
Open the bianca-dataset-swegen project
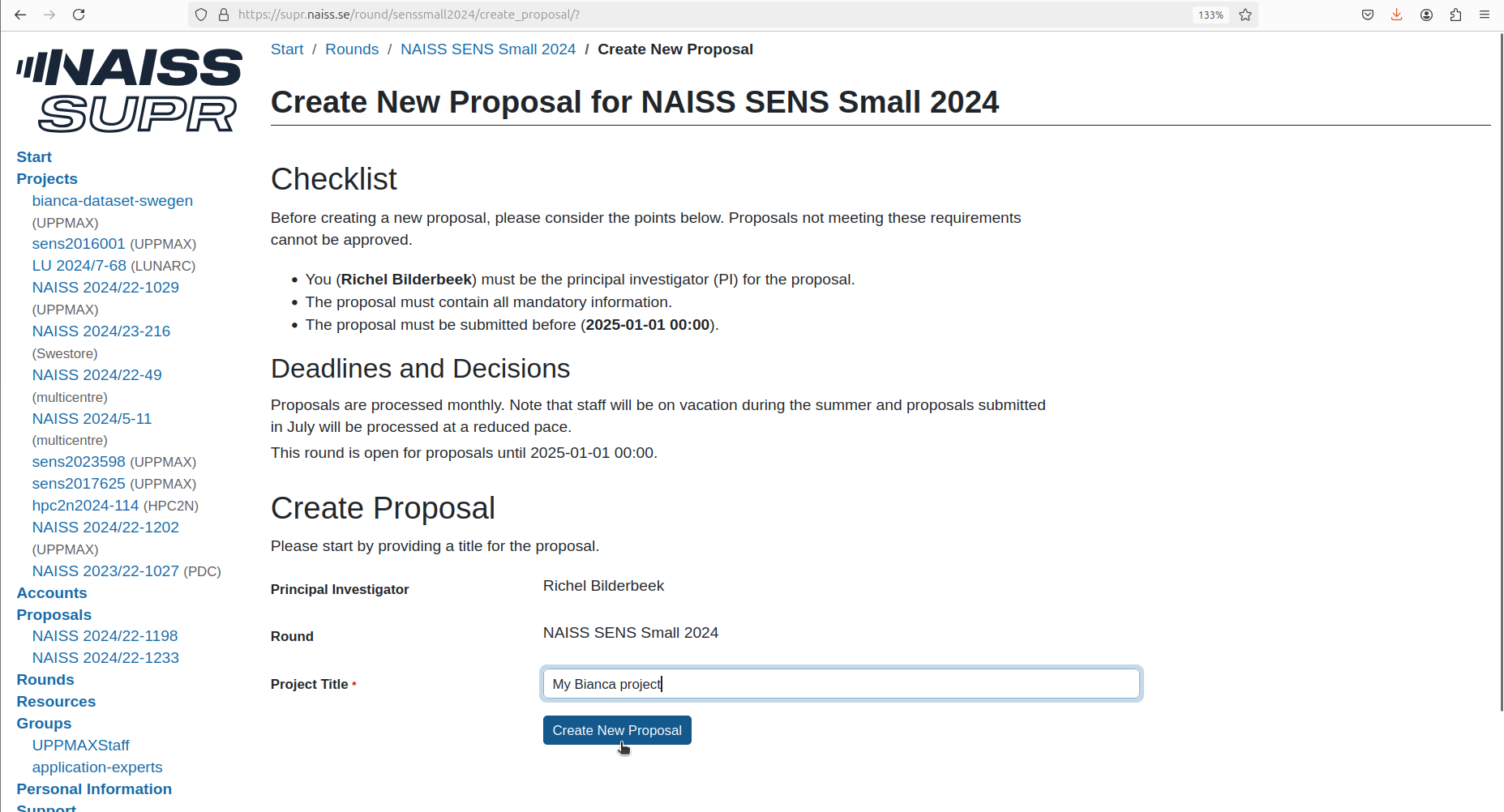pyautogui.click(x=112, y=200)
